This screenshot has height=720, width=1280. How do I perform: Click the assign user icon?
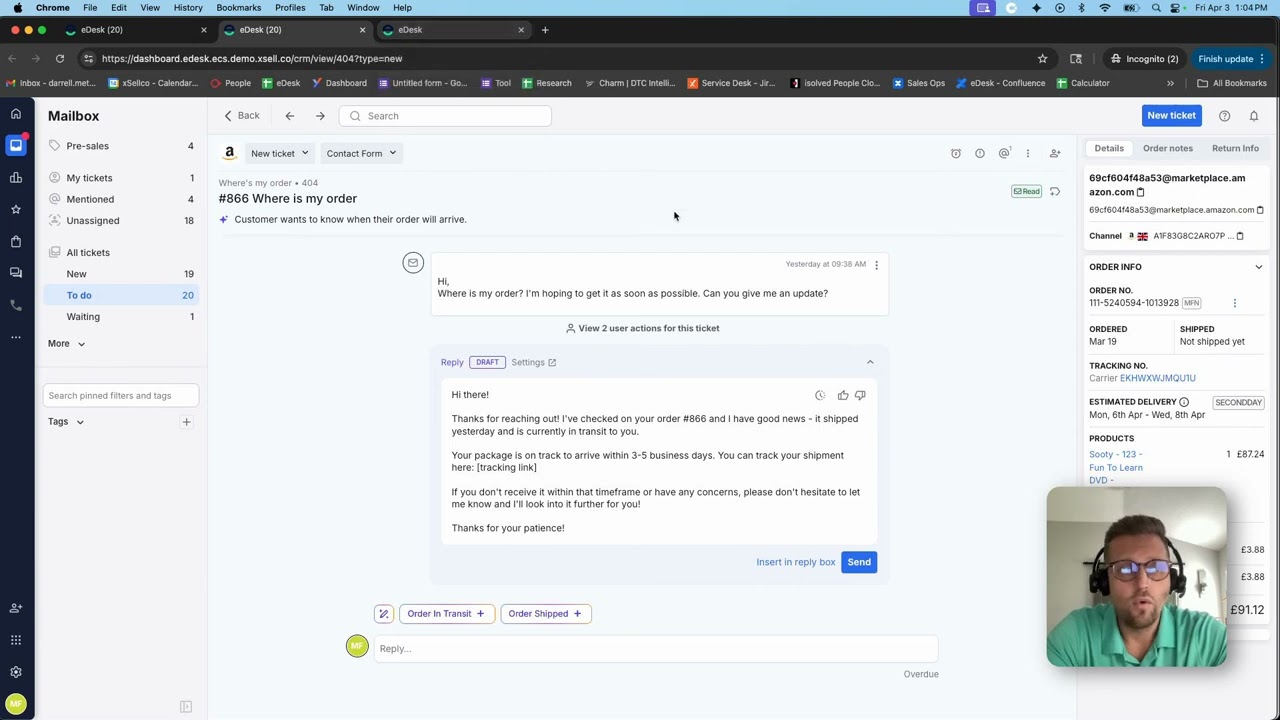(1054, 153)
